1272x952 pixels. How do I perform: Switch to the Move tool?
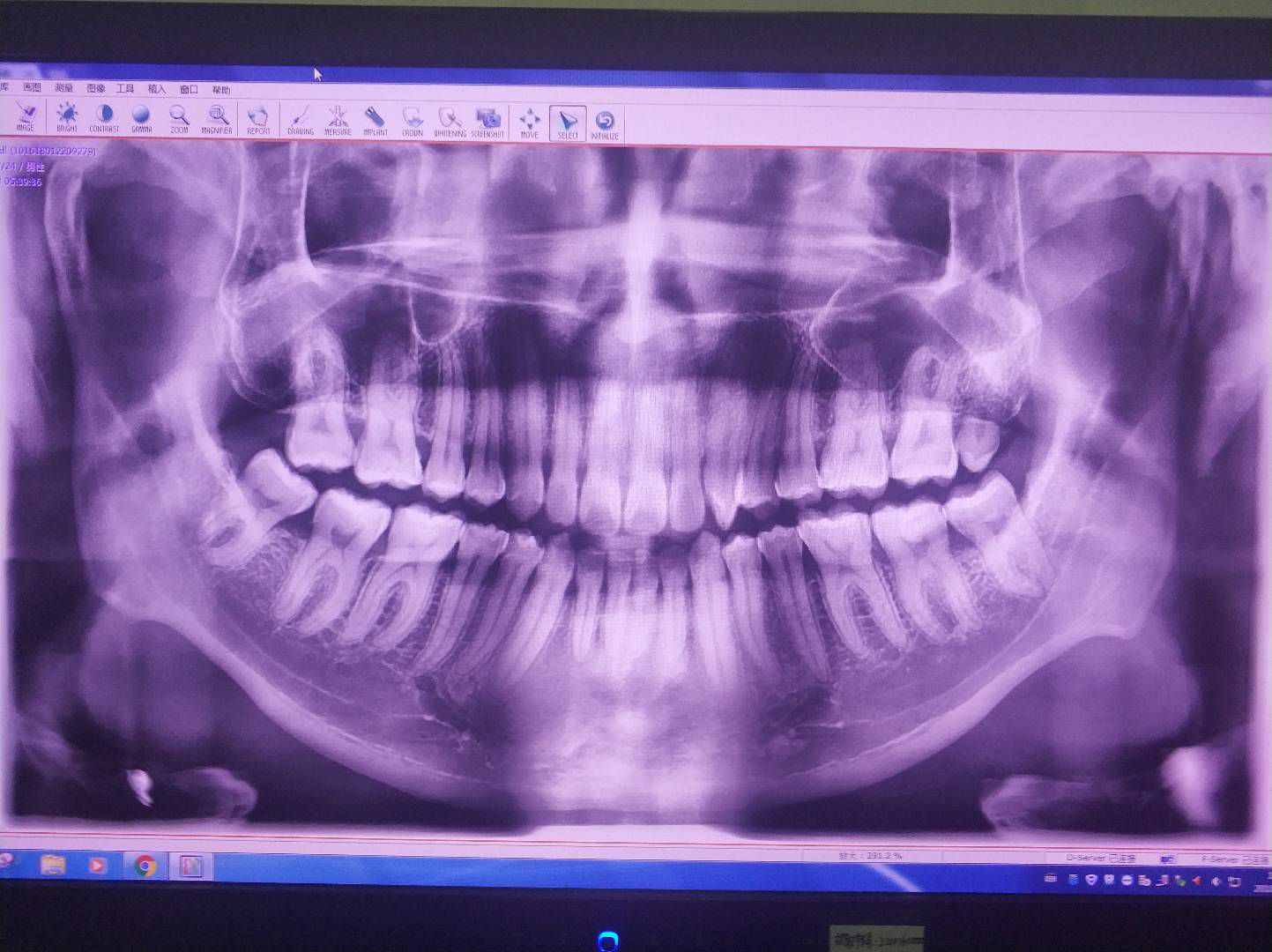pyautogui.click(x=529, y=123)
